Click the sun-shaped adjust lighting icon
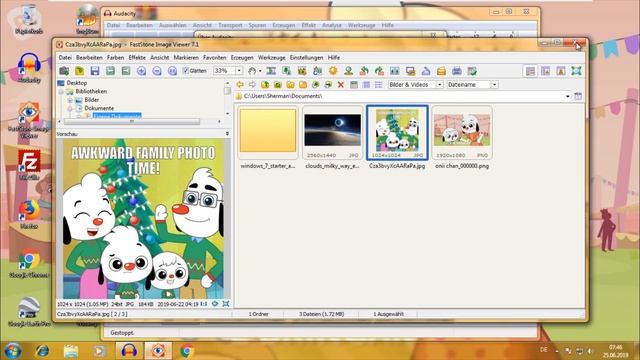Screen dimensions: 640x360 click(333, 71)
